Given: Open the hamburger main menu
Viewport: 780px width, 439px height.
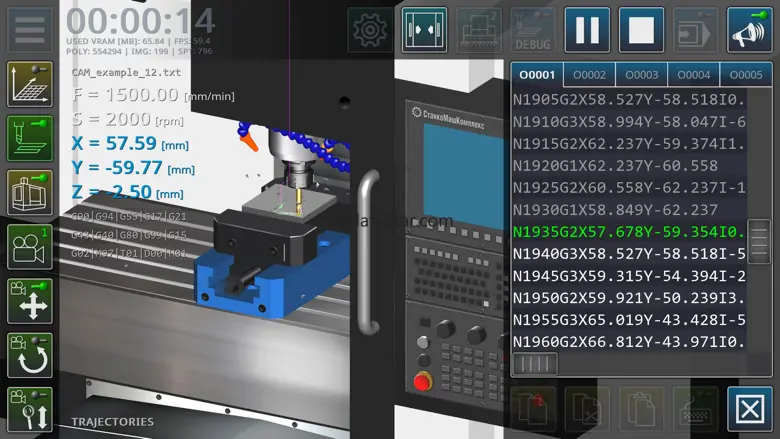Looking at the screenshot, I should [x=29, y=30].
